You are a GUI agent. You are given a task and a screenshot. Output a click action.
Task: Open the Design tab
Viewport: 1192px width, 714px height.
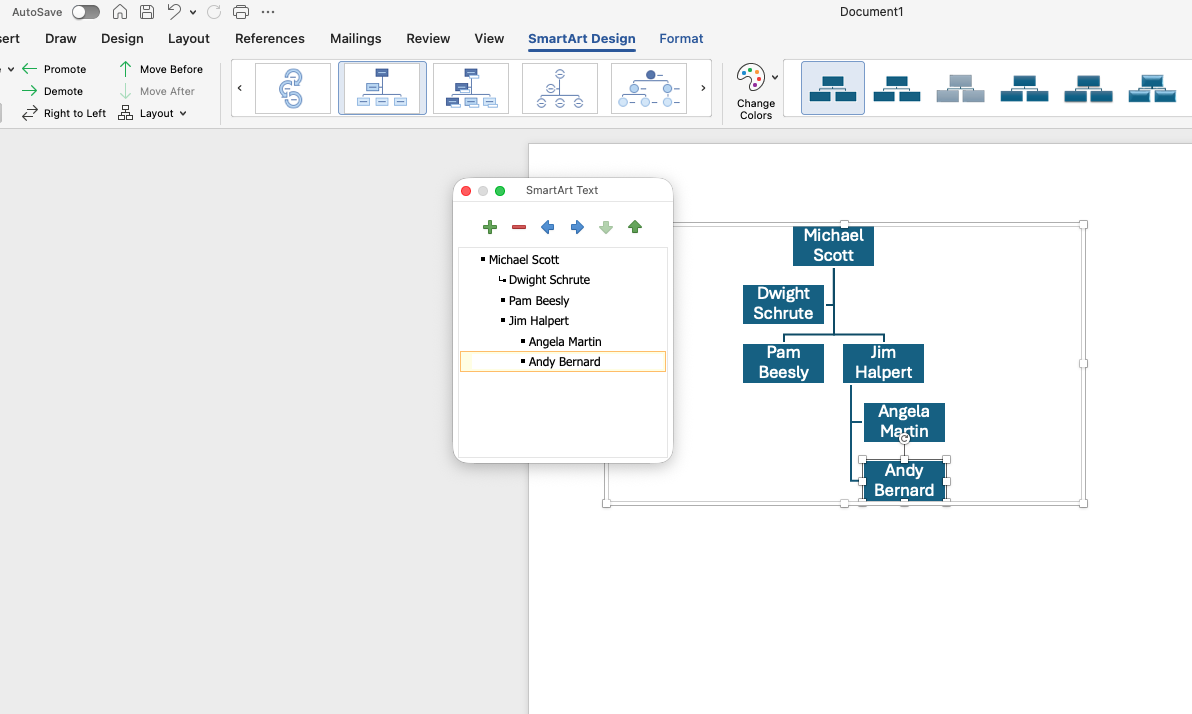click(x=122, y=39)
